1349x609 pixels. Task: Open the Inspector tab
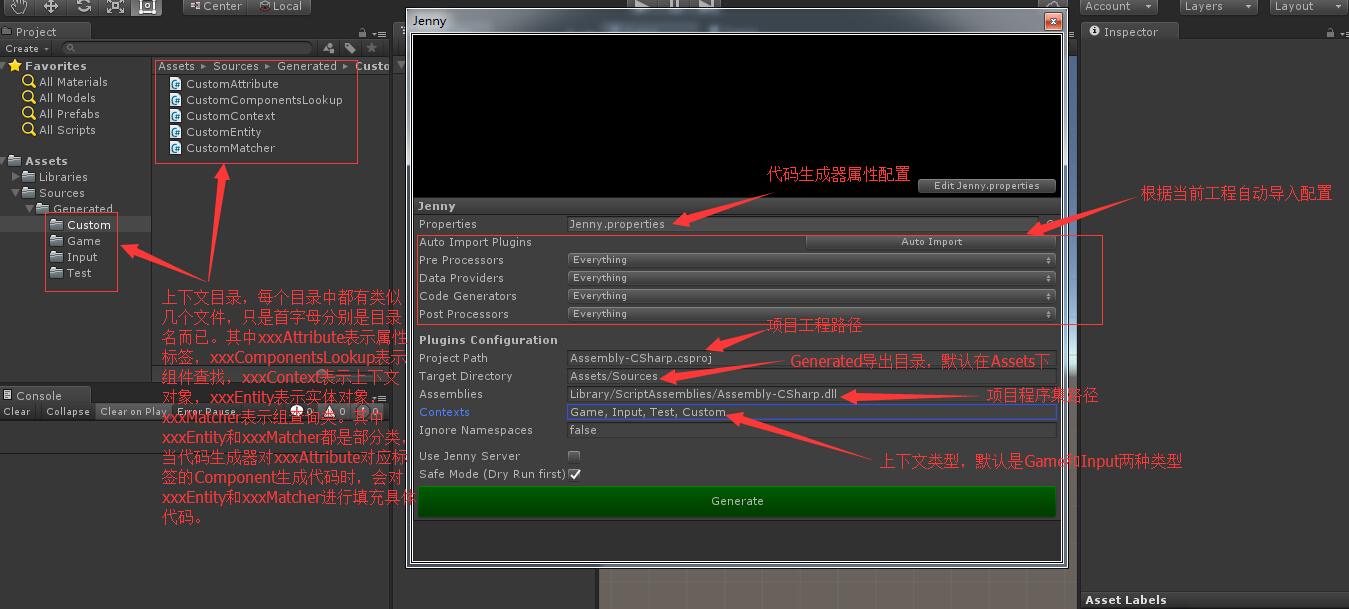pyautogui.click(x=1130, y=32)
